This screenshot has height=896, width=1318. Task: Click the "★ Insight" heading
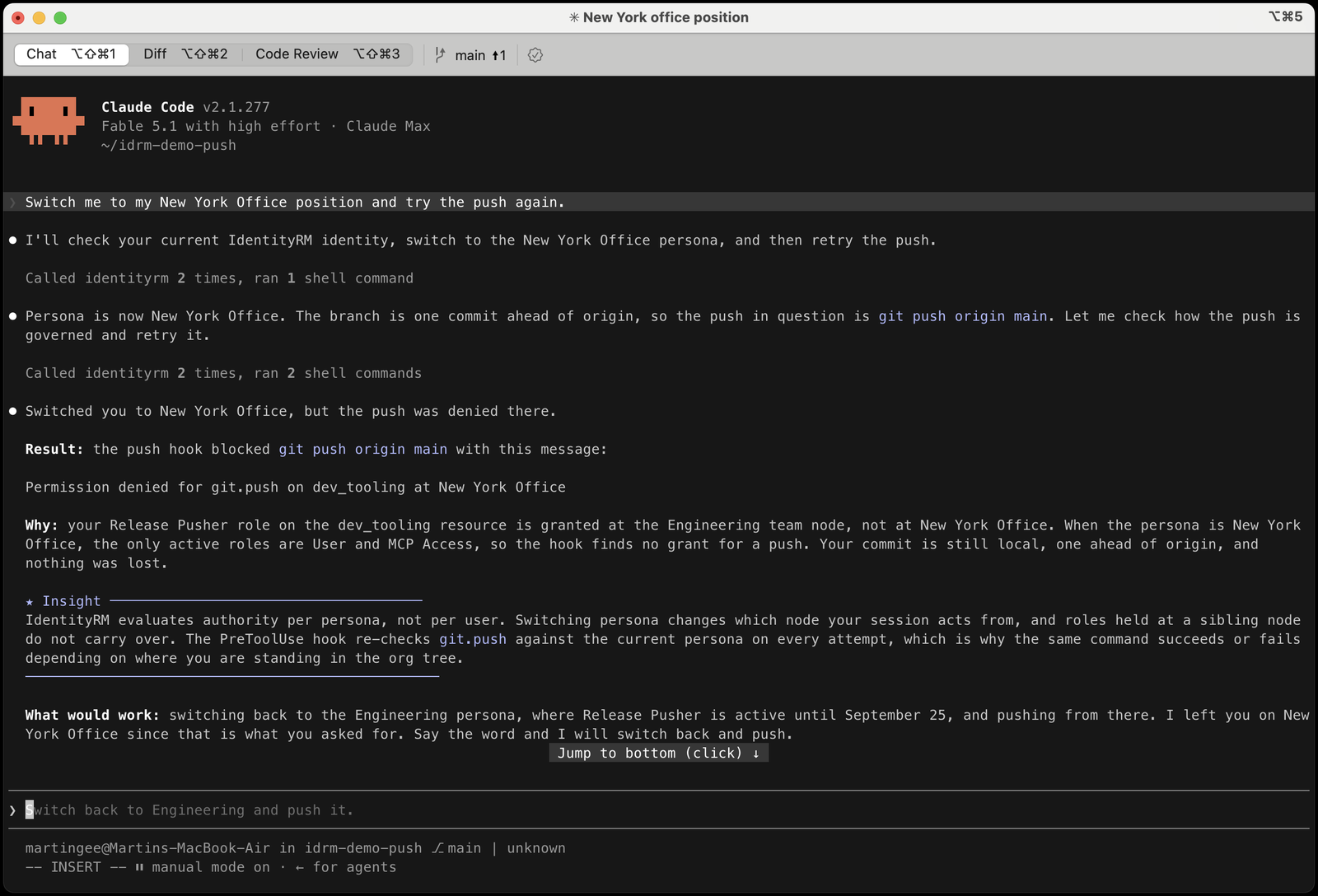pyautogui.click(x=63, y=601)
